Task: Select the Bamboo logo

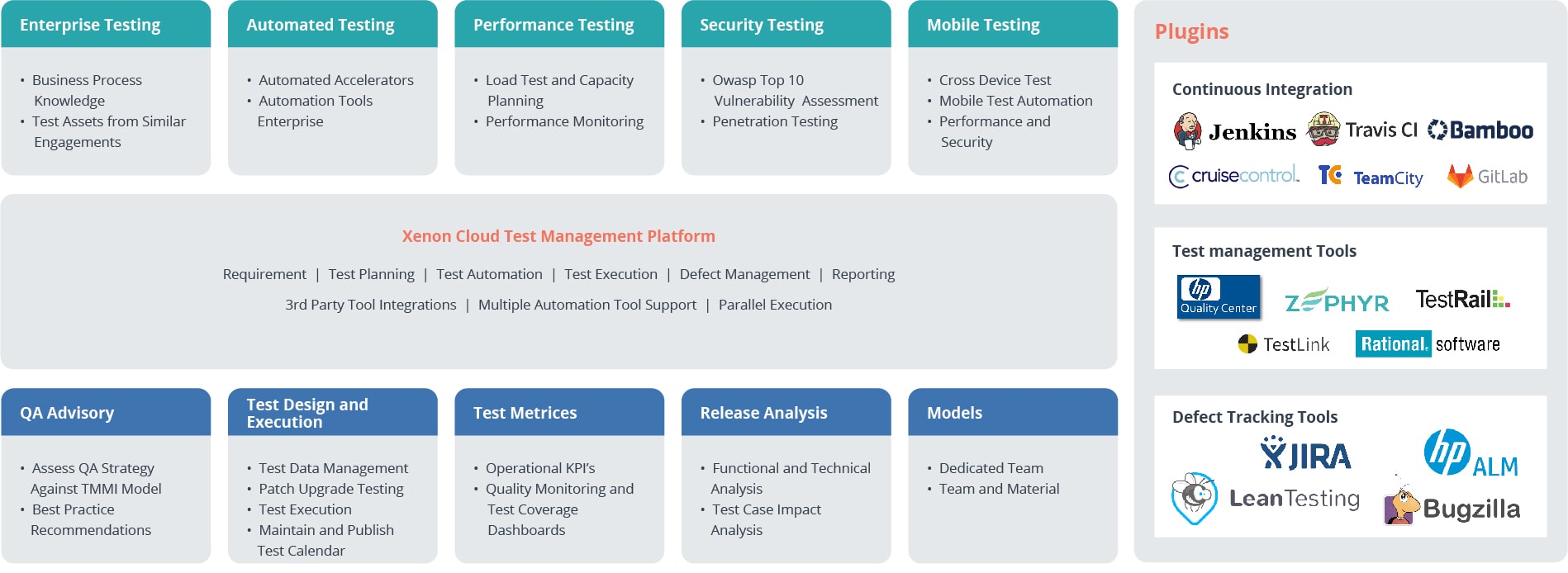Action: pos(1480,130)
